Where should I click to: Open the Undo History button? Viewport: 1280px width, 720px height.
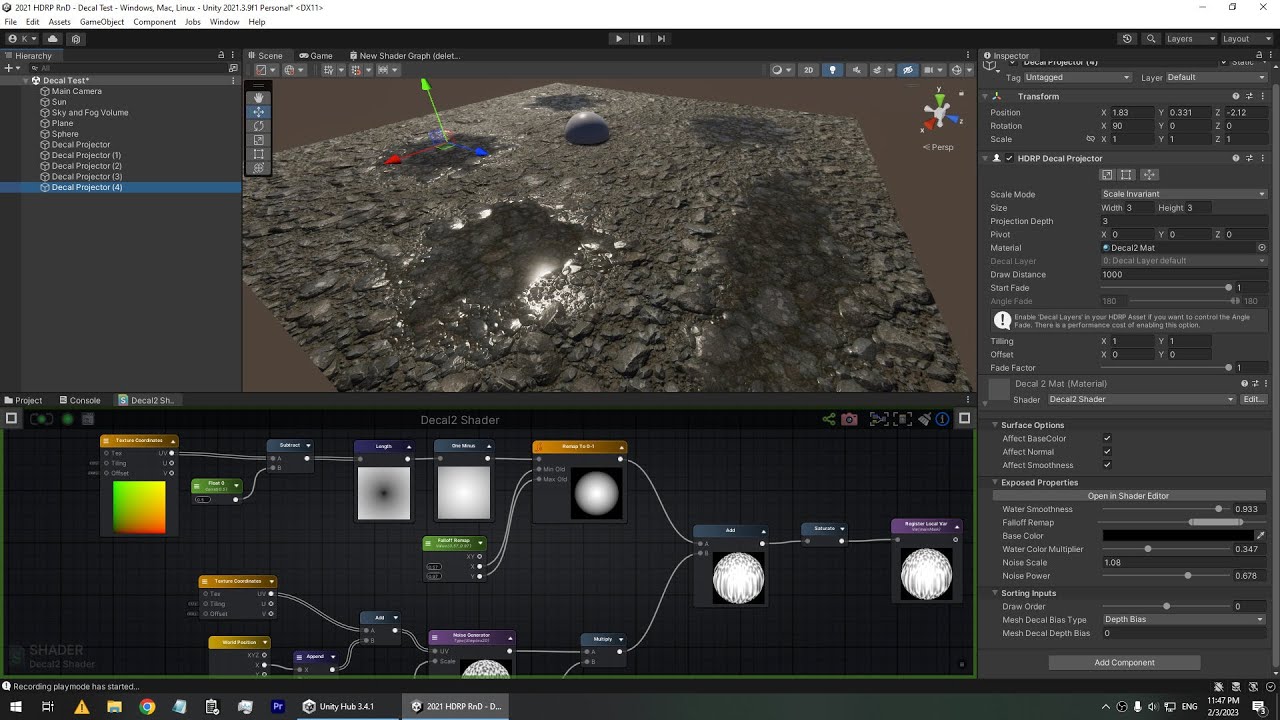(x=1127, y=39)
